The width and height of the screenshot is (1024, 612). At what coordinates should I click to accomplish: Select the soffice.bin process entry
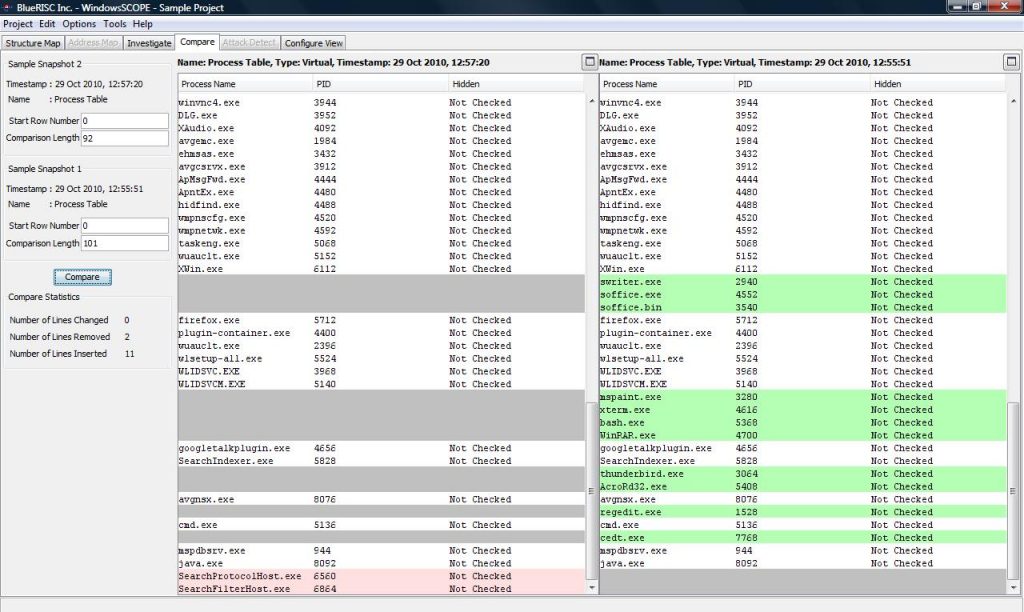click(803, 307)
